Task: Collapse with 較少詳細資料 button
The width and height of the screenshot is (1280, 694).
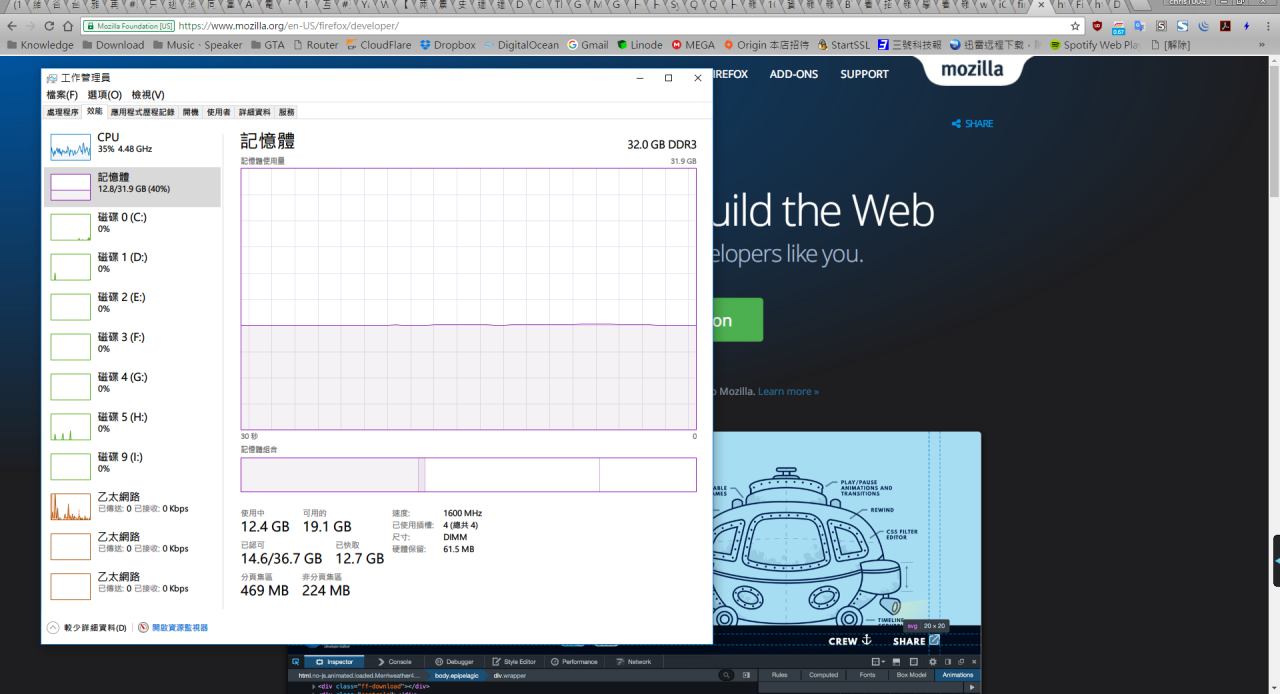Action: click(x=87, y=627)
